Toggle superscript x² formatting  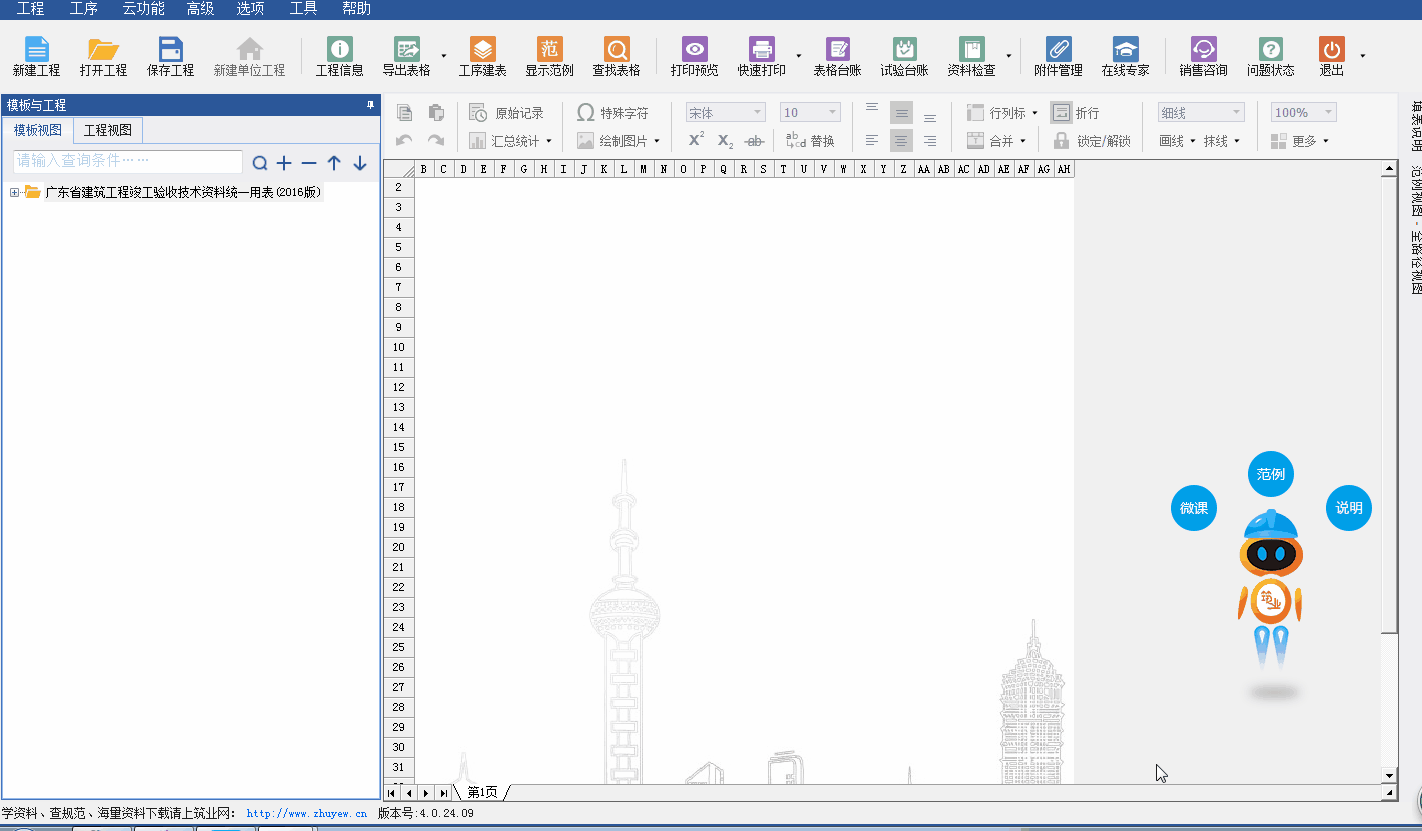coord(696,141)
